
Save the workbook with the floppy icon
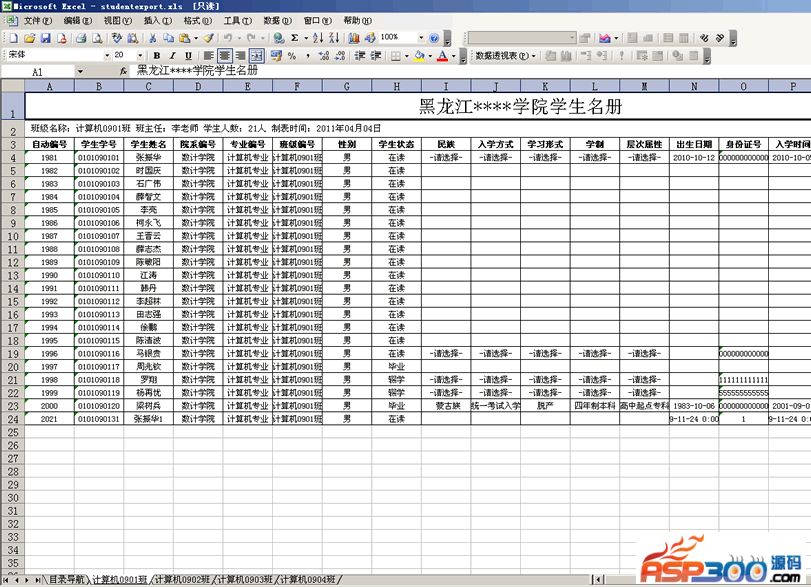(x=46, y=38)
